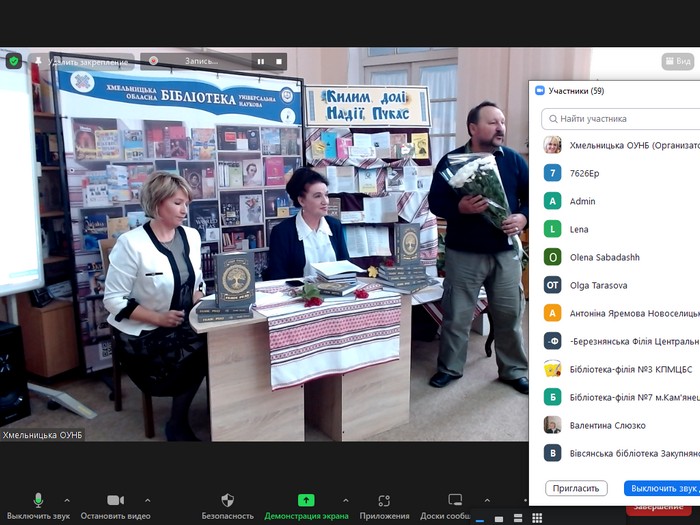Viewport: 700px width, 525px height.
Task: Expand whiteboard options arrow
Action: pyautogui.click(x=487, y=500)
